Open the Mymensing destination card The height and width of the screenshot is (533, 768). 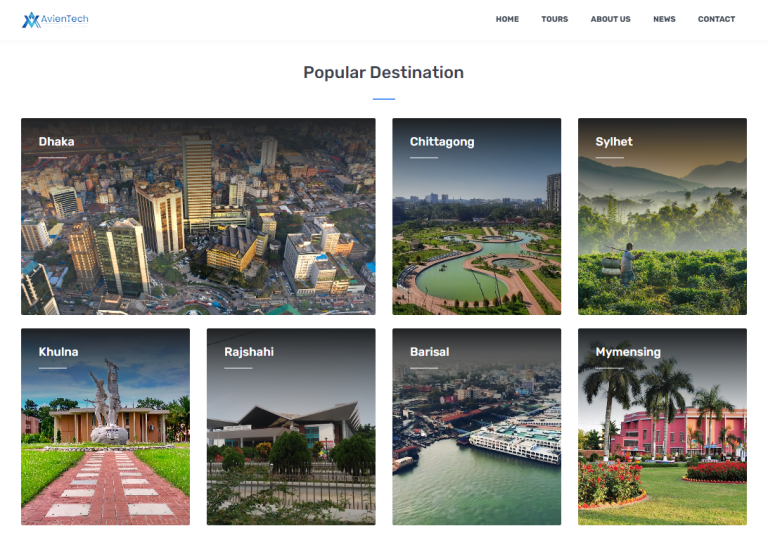662,427
